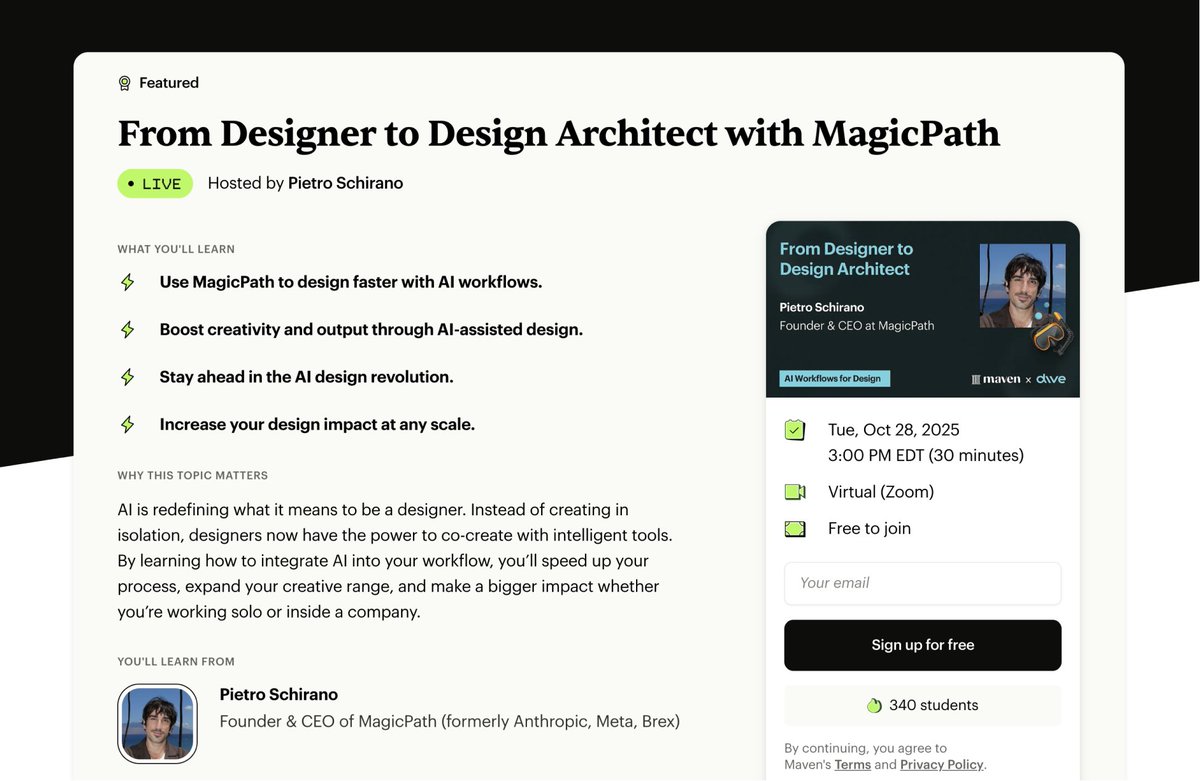Click the dive logo on the event banner
Viewport: 1200px width, 781px height.
click(1050, 379)
